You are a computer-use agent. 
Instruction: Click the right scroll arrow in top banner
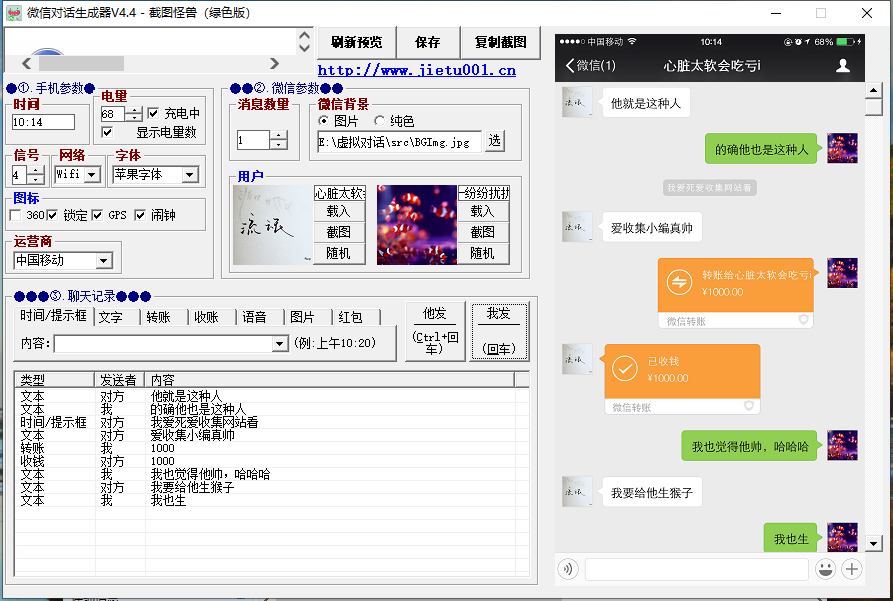click(x=275, y=63)
